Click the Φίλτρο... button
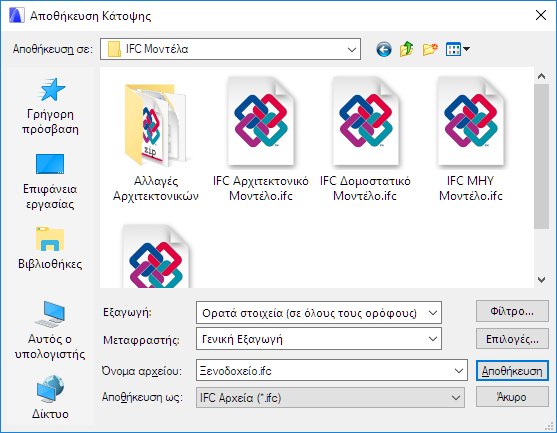 512,312
